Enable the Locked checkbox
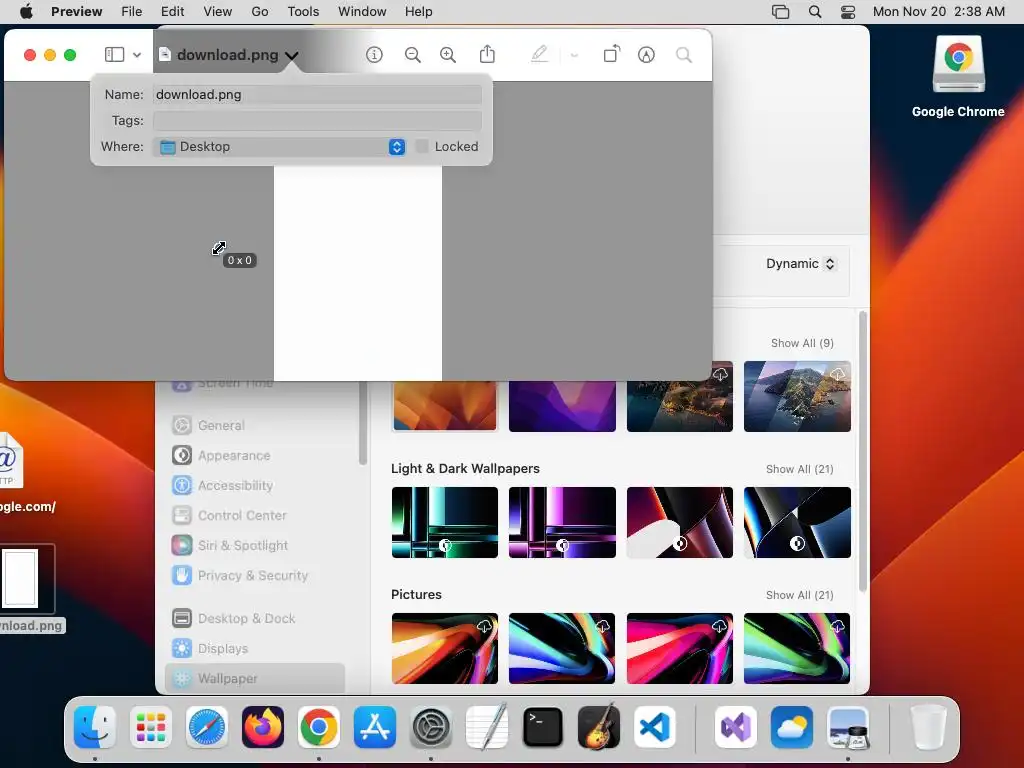Viewport: 1024px width, 768px height. click(422, 146)
